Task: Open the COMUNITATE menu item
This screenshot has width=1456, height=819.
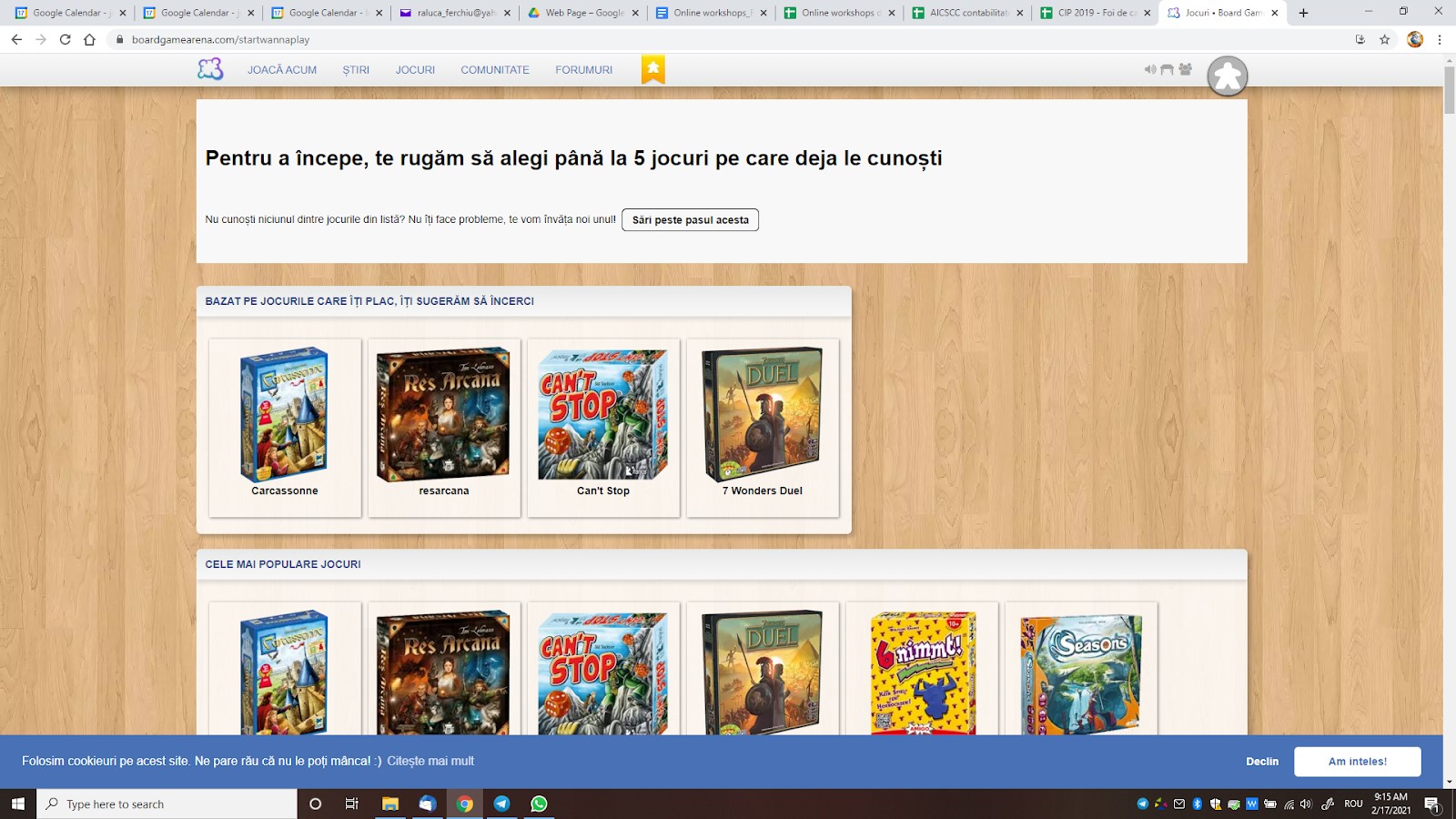Action: [495, 70]
